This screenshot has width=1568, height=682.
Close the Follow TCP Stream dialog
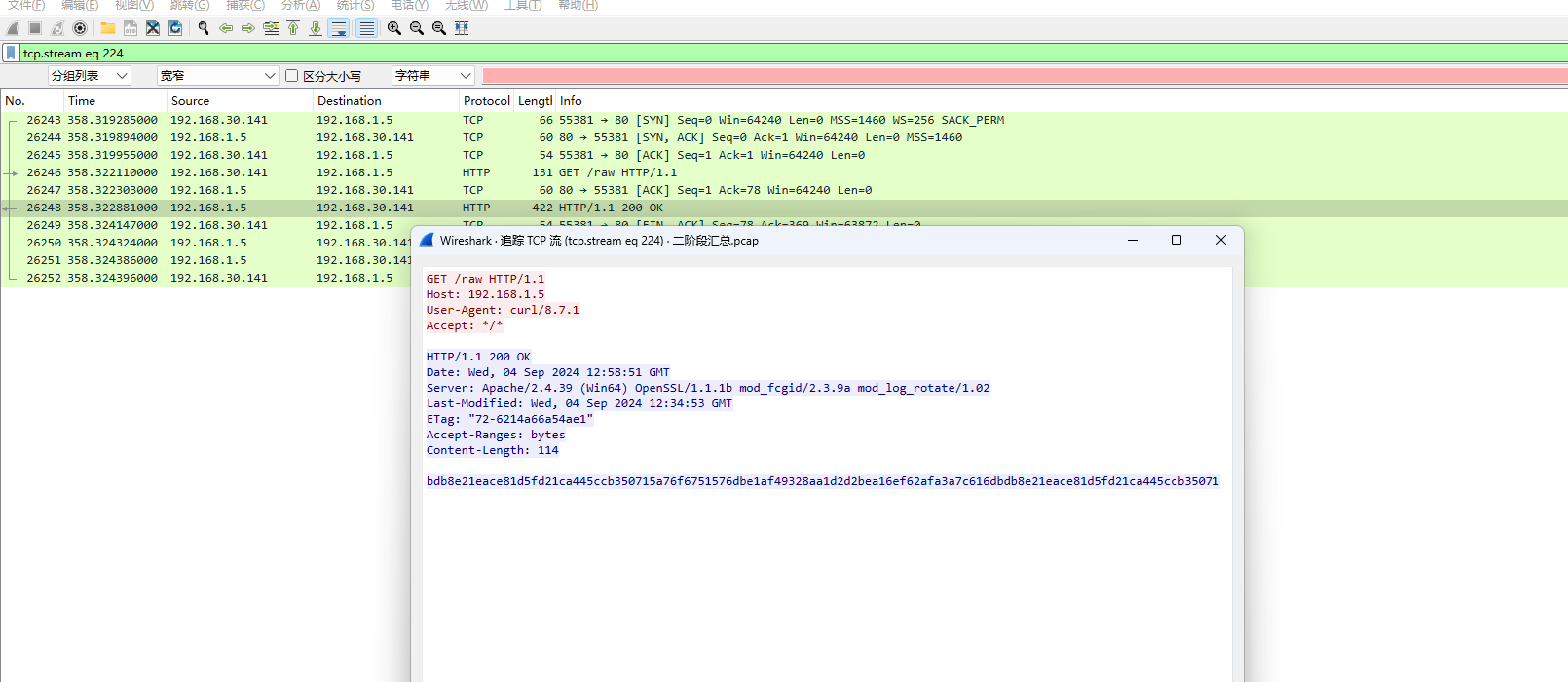[1221, 240]
